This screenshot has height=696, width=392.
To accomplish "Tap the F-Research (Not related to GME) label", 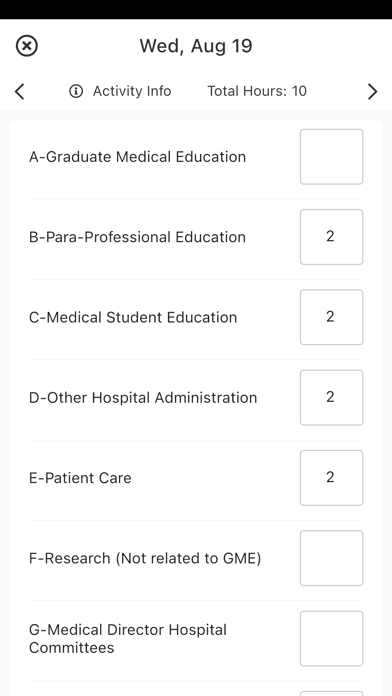I will [145, 558].
